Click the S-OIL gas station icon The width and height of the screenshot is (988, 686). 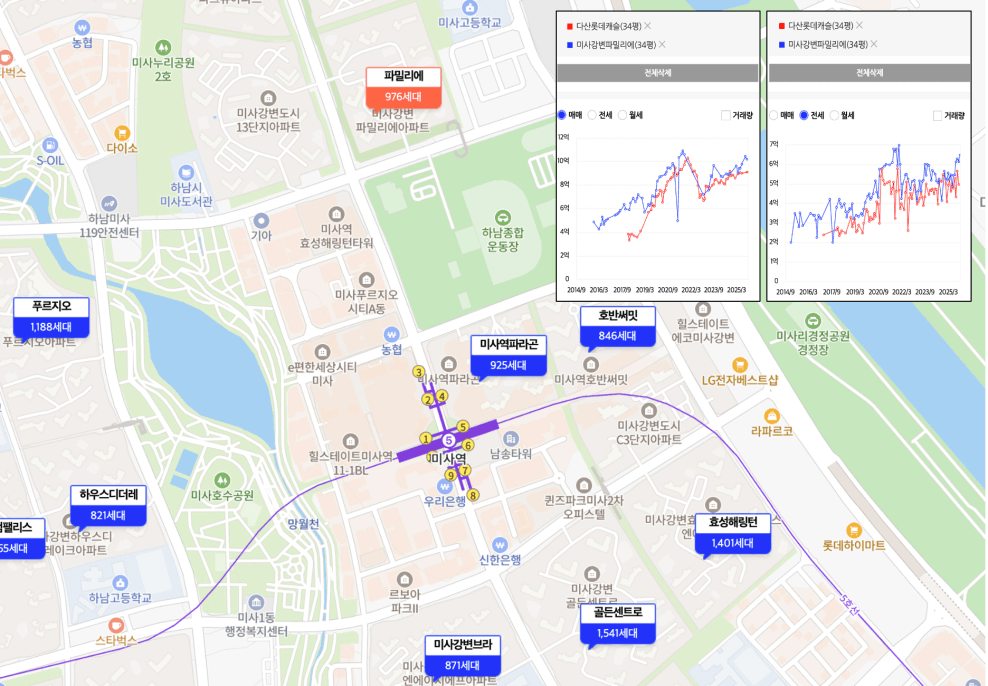click(50, 142)
